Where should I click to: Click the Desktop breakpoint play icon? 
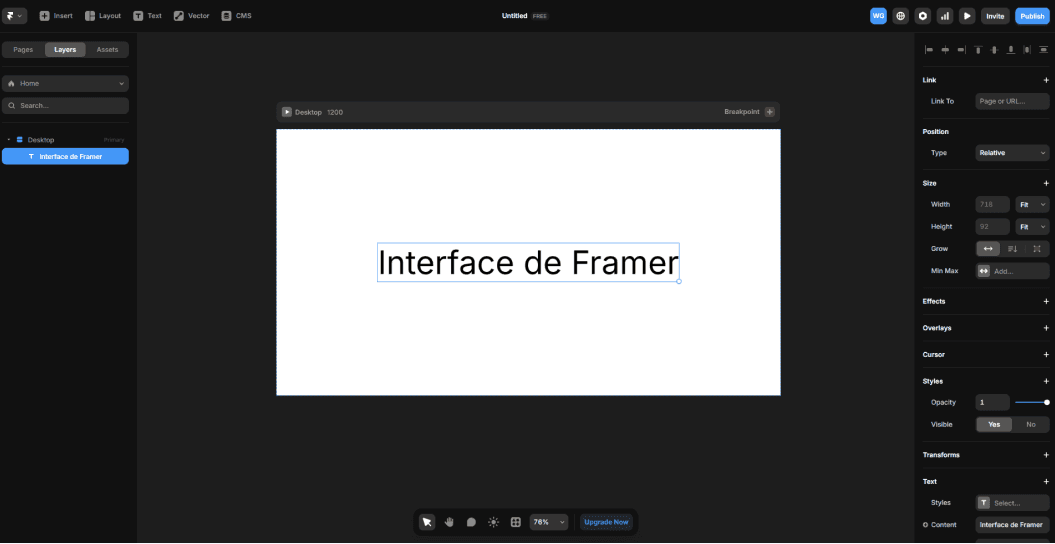(x=287, y=112)
